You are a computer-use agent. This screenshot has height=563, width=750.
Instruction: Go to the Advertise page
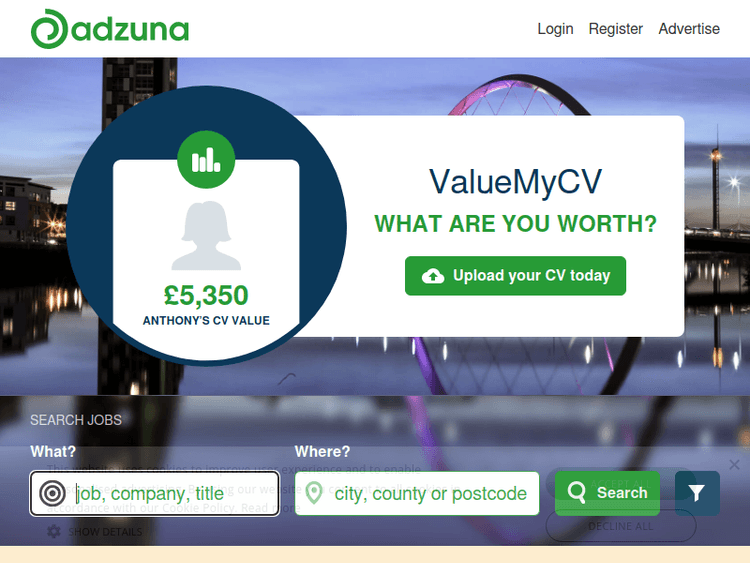(689, 29)
